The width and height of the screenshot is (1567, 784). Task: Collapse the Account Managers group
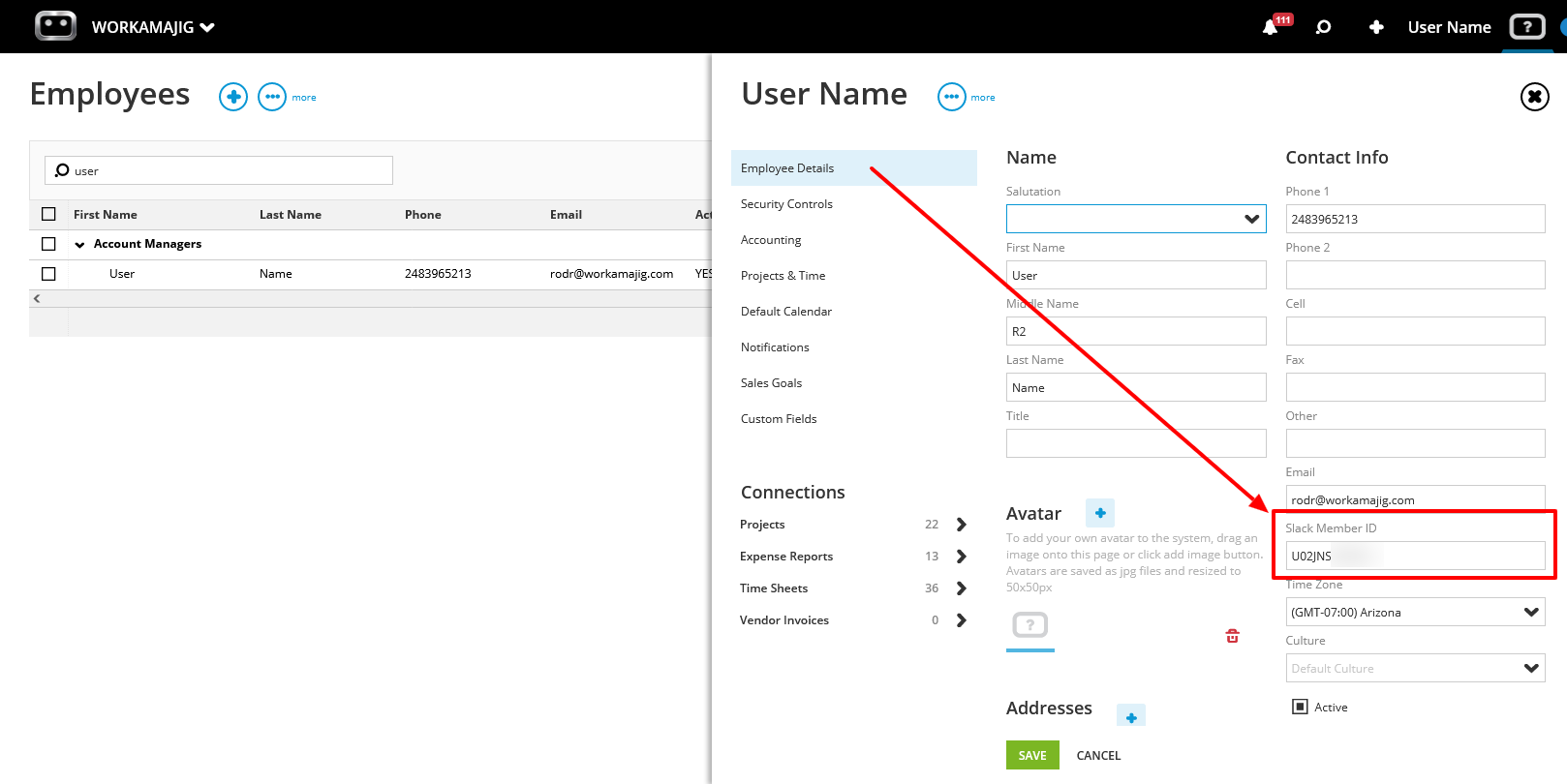[x=79, y=245]
